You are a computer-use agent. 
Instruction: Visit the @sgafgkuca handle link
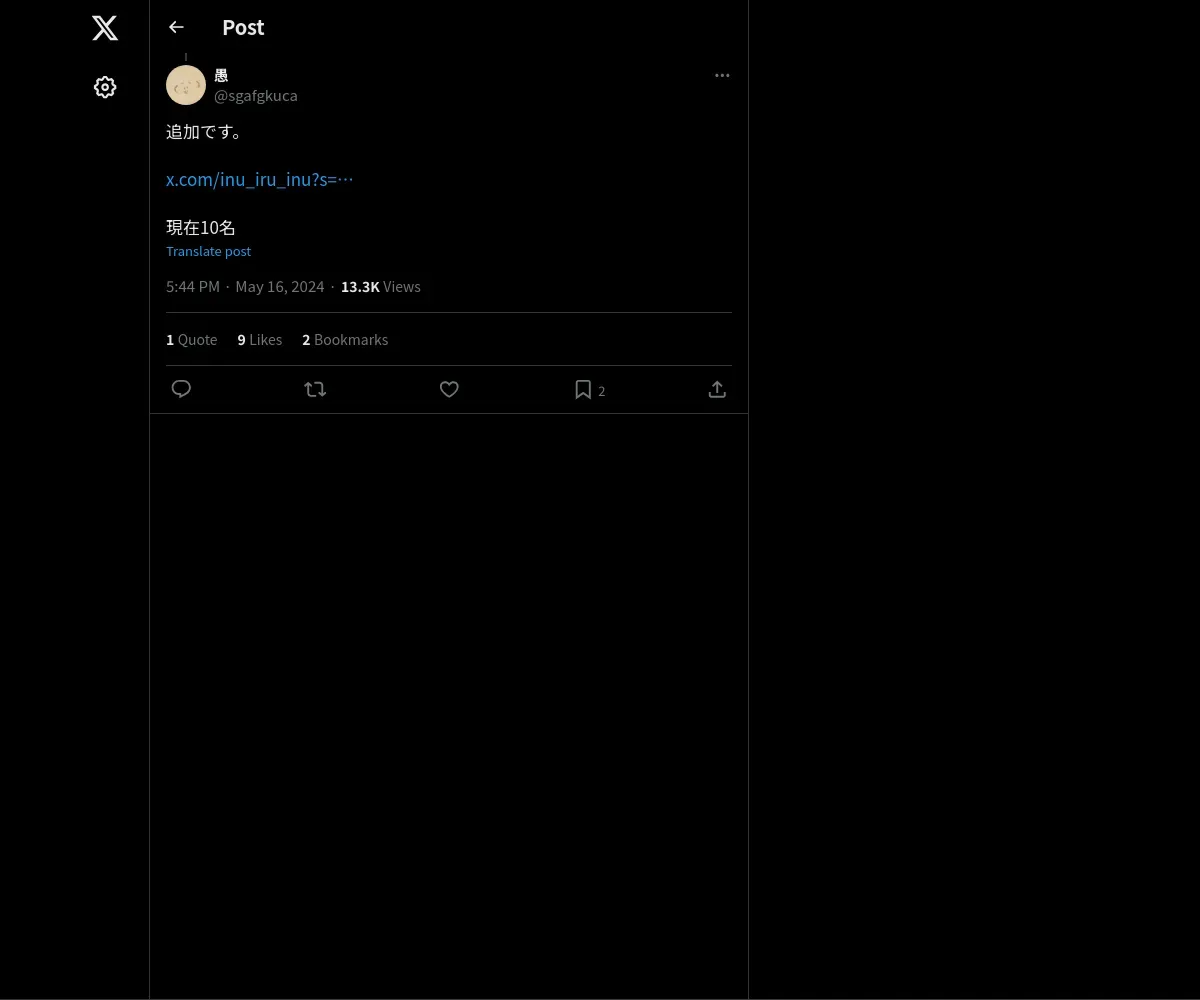pos(256,95)
